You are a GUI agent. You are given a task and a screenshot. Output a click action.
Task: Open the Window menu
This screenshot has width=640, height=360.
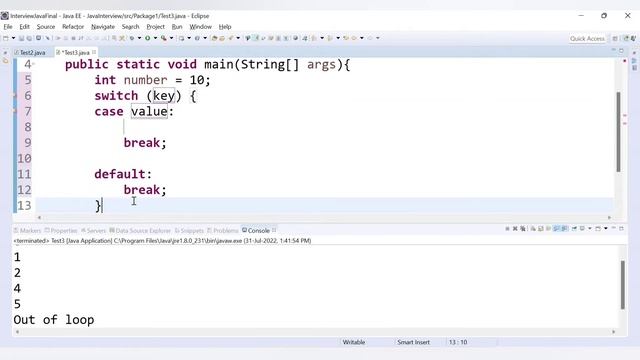200,27
